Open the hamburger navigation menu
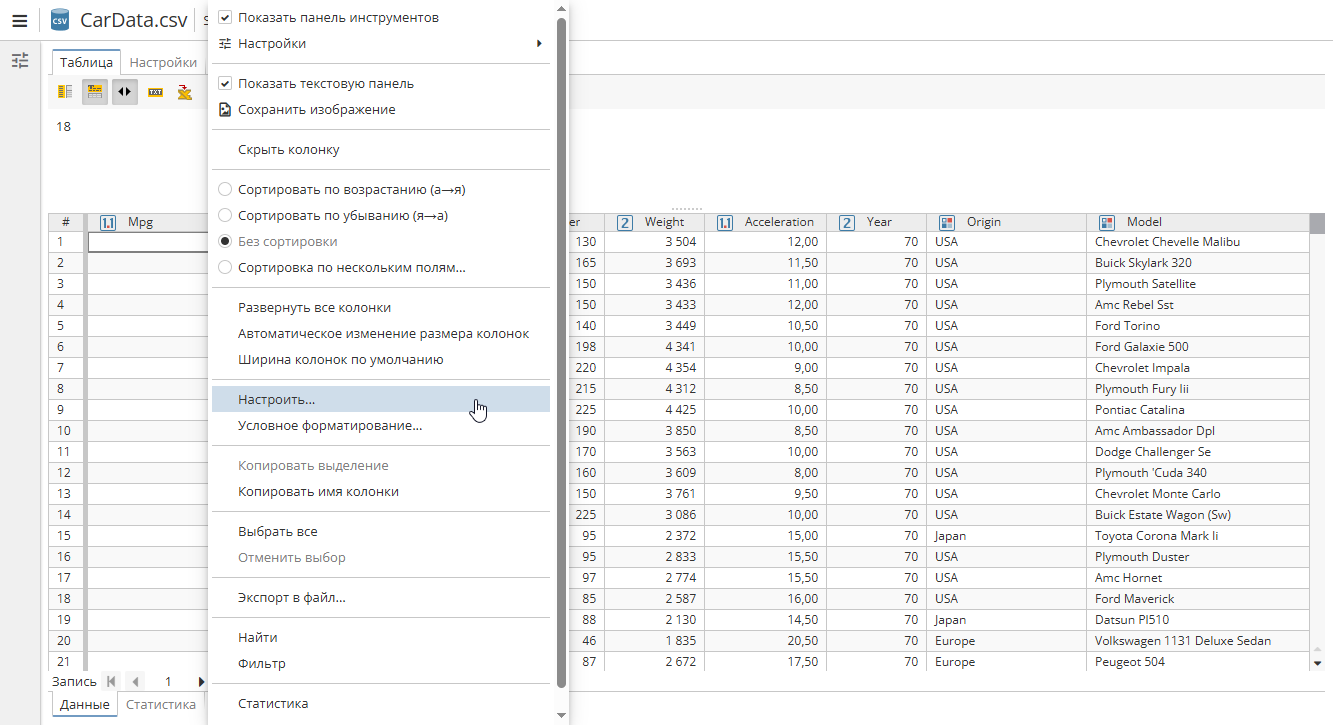The width and height of the screenshot is (1333, 725). tap(19, 19)
